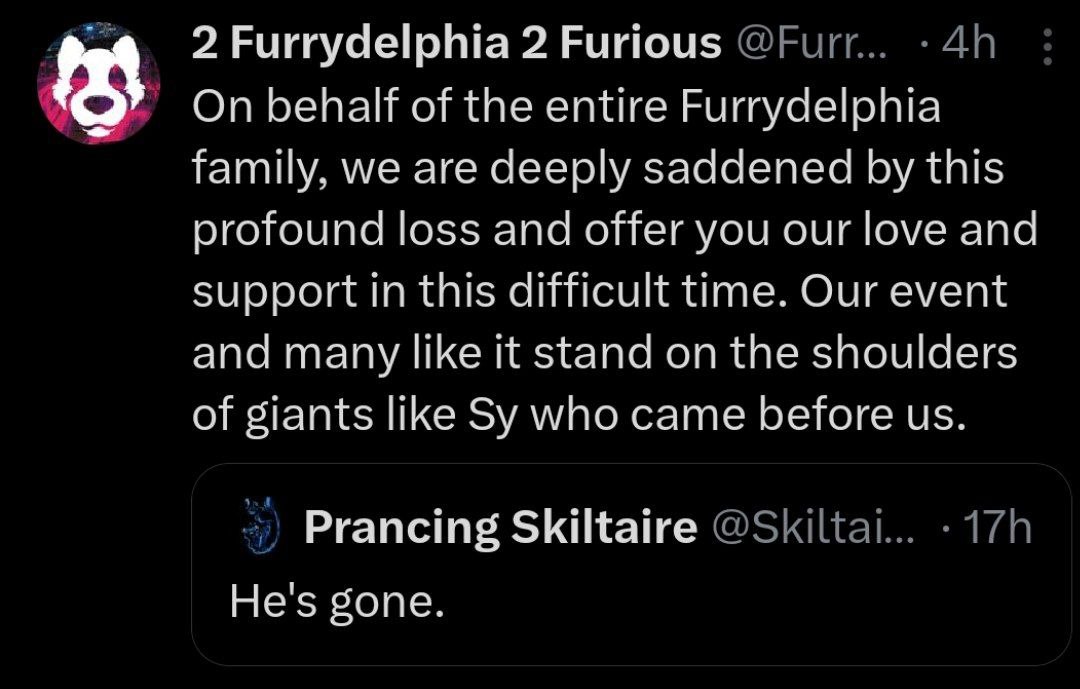Open the three-dot more options menu
This screenshot has width=1080, height=689.
(x=1047, y=46)
